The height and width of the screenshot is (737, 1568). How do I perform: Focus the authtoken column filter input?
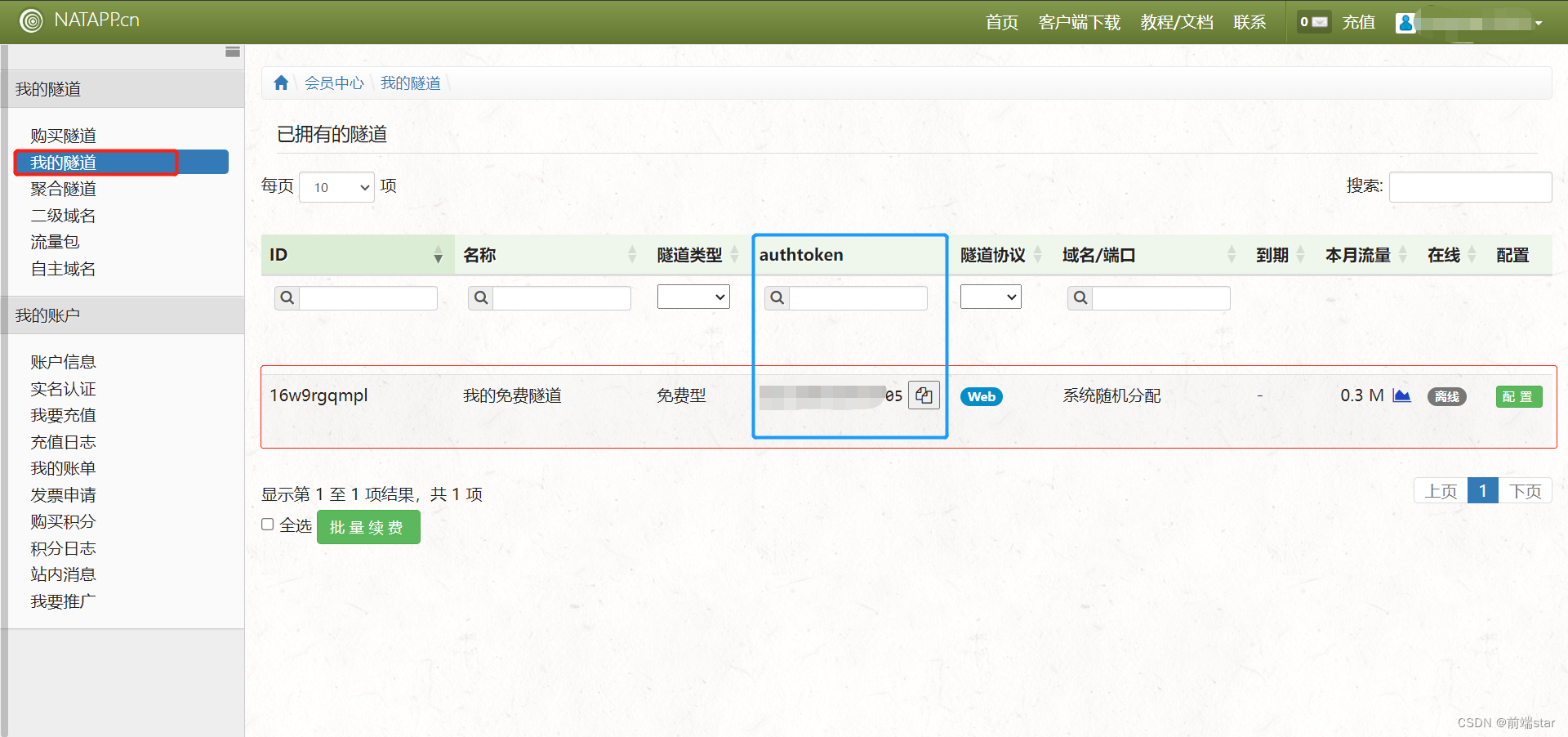[x=858, y=298]
